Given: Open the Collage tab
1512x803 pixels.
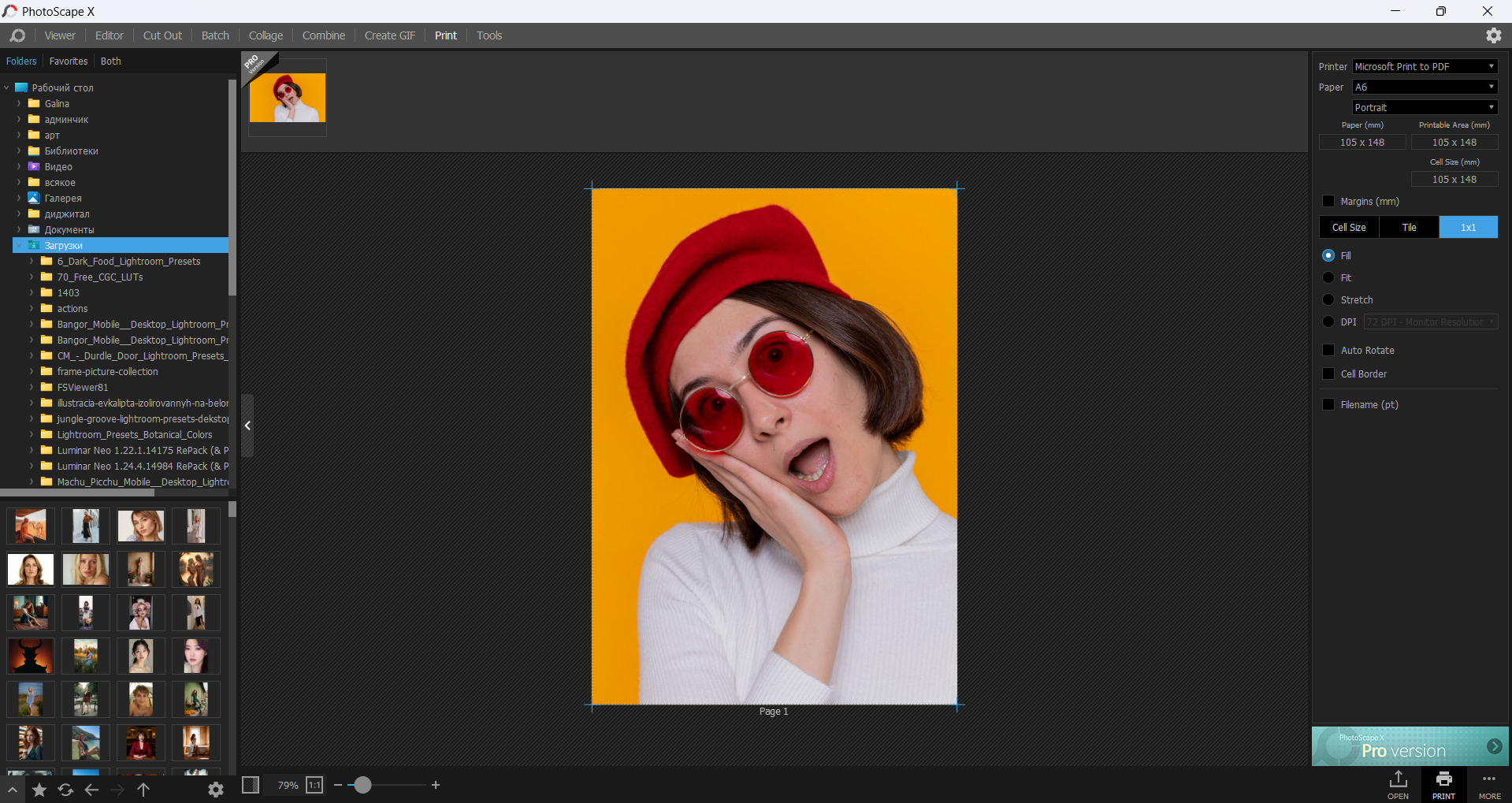Looking at the screenshot, I should click(266, 35).
